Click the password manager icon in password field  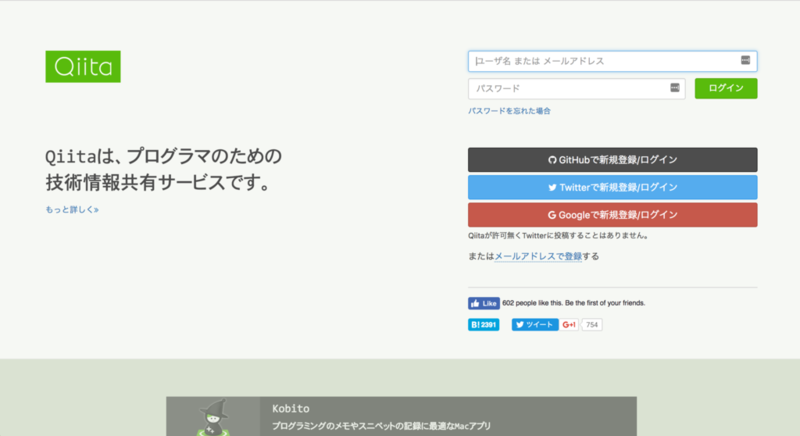click(674, 88)
